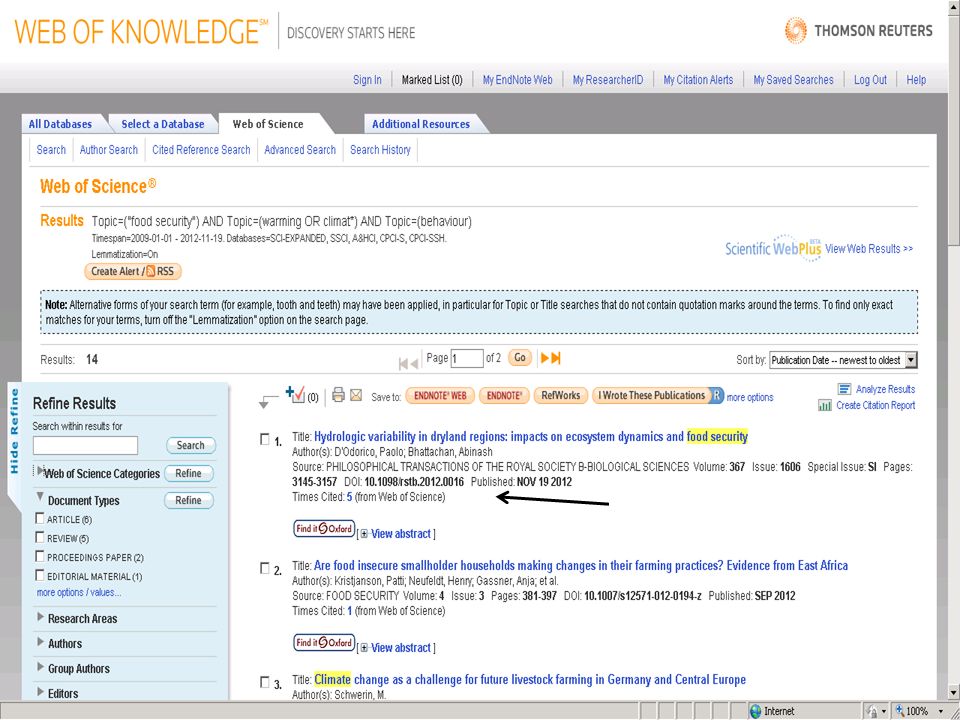Click the Go page button
Screen dimensions: 960x720
(x=520, y=358)
